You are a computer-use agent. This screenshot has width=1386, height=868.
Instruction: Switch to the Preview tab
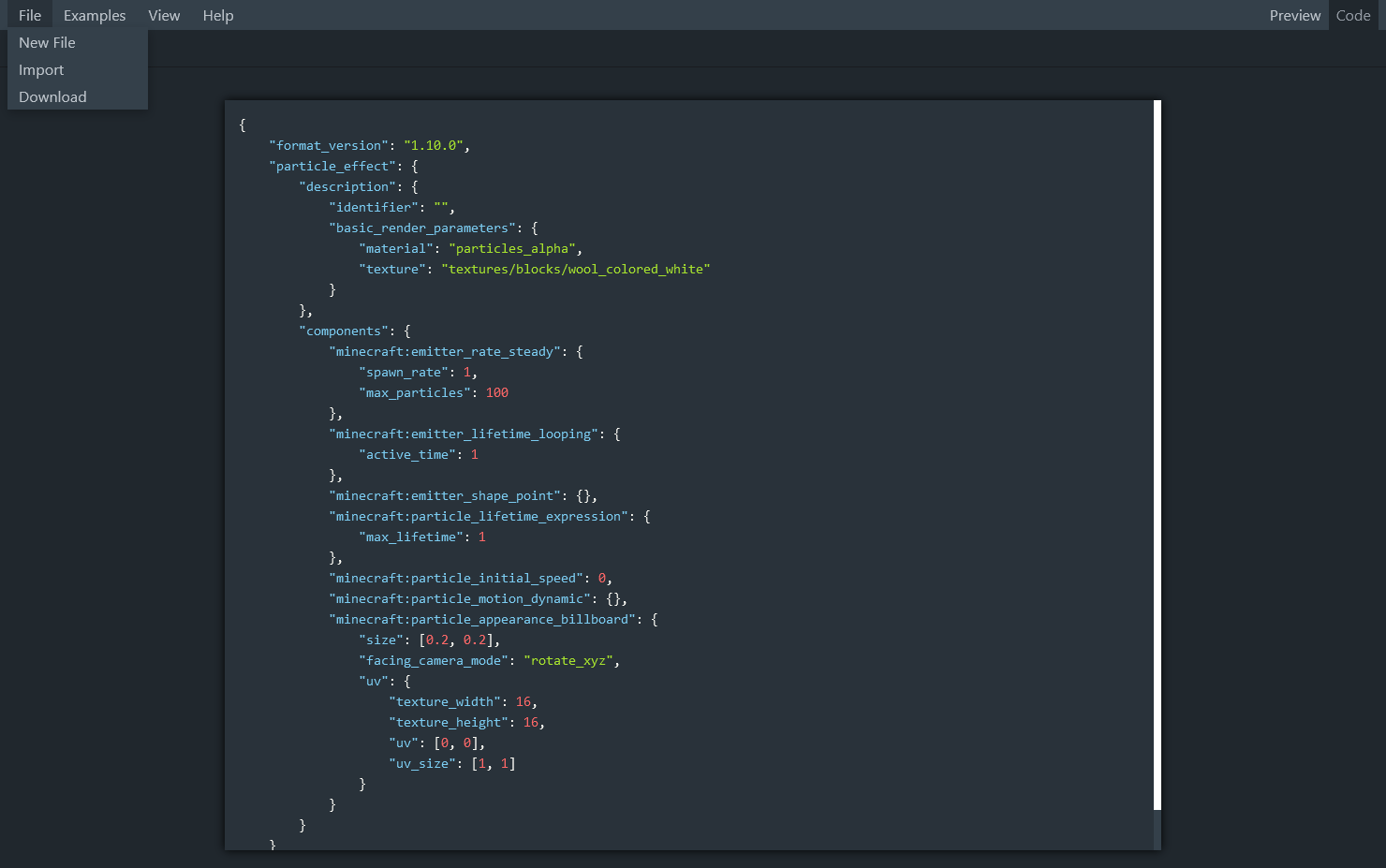pos(1295,15)
